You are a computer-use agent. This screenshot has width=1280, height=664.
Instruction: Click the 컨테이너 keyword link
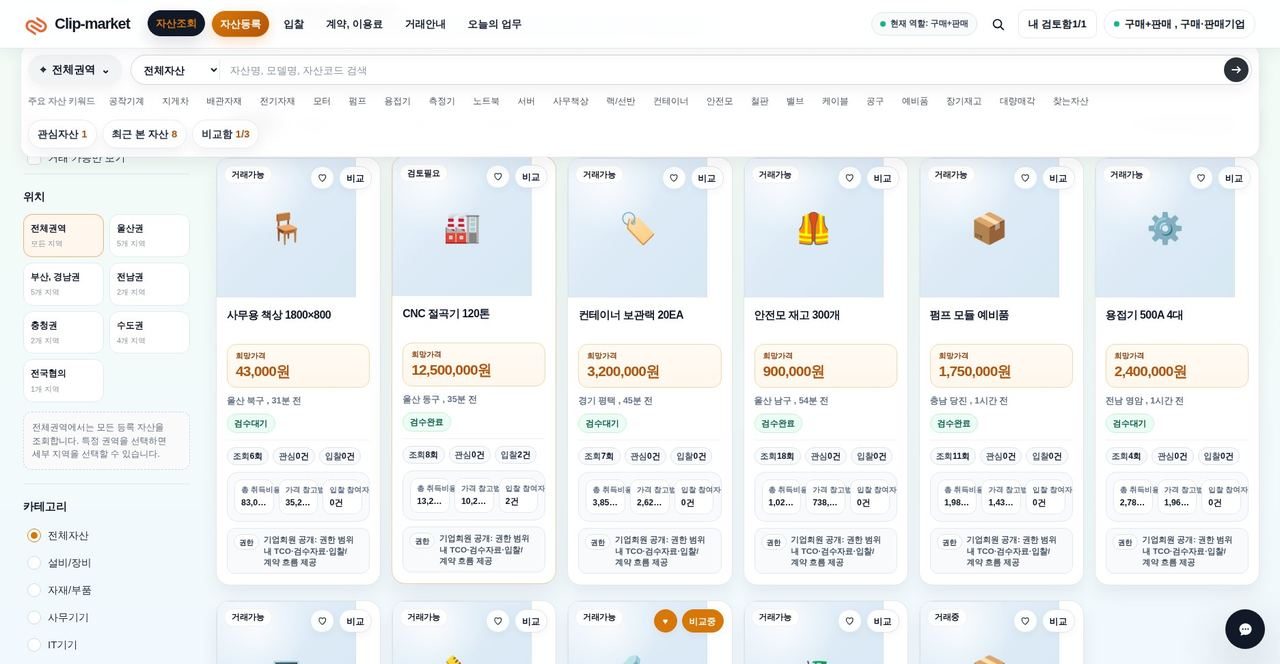pyautogui.click(x=671, y=102)
